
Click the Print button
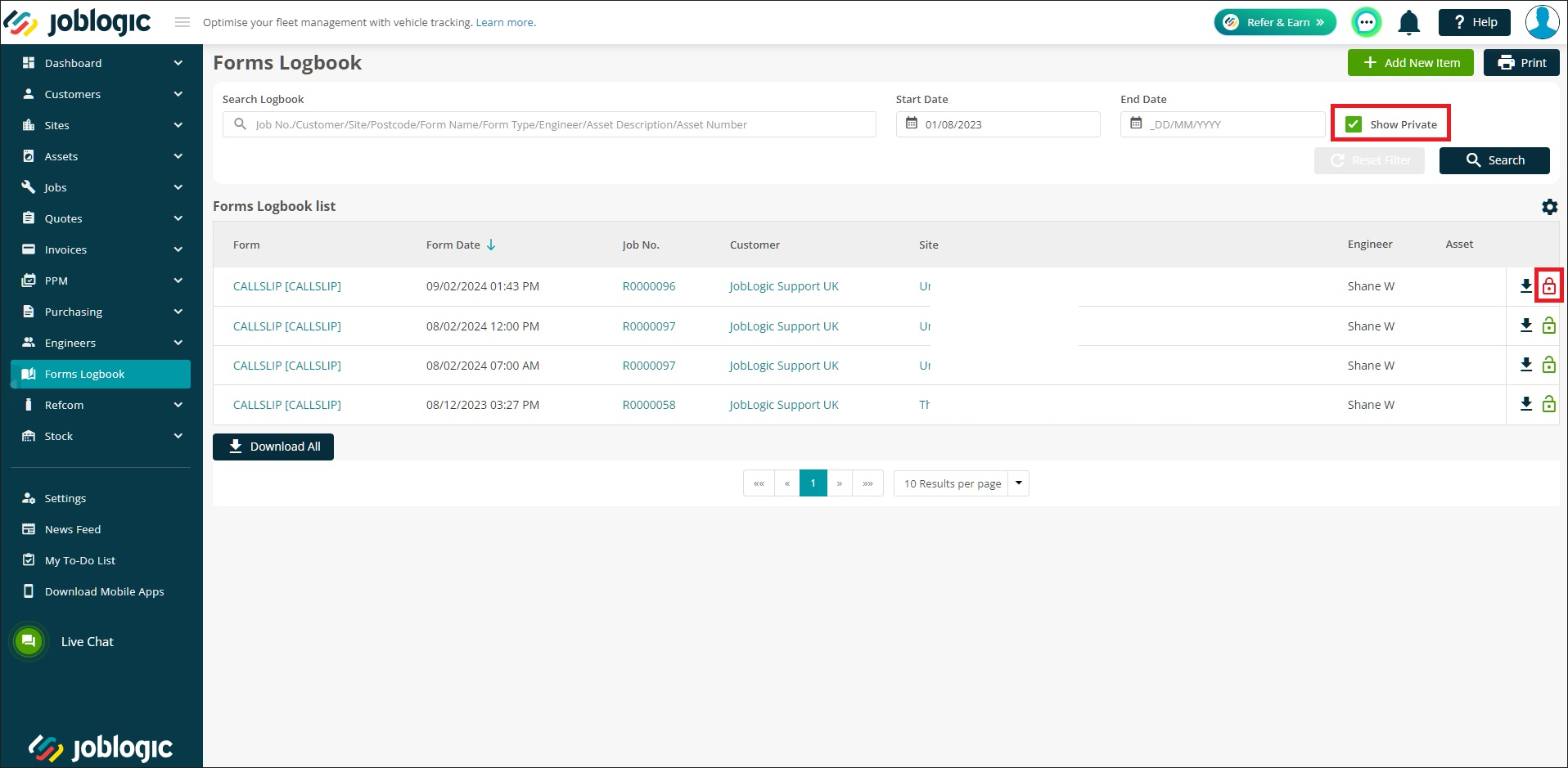click(x=1521, y=63)
